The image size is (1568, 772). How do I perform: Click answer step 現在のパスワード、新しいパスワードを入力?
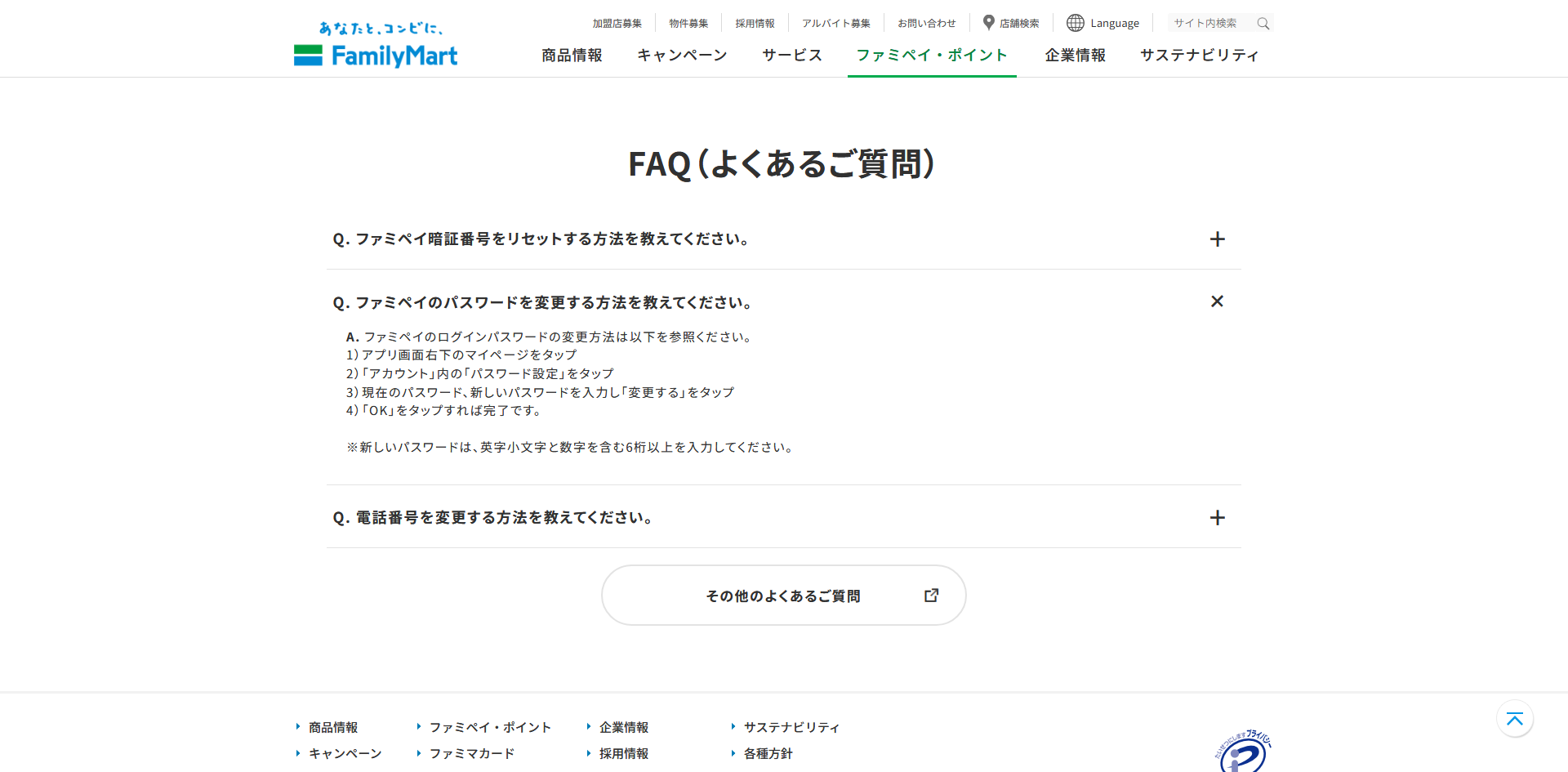click(x=541, y=392)
